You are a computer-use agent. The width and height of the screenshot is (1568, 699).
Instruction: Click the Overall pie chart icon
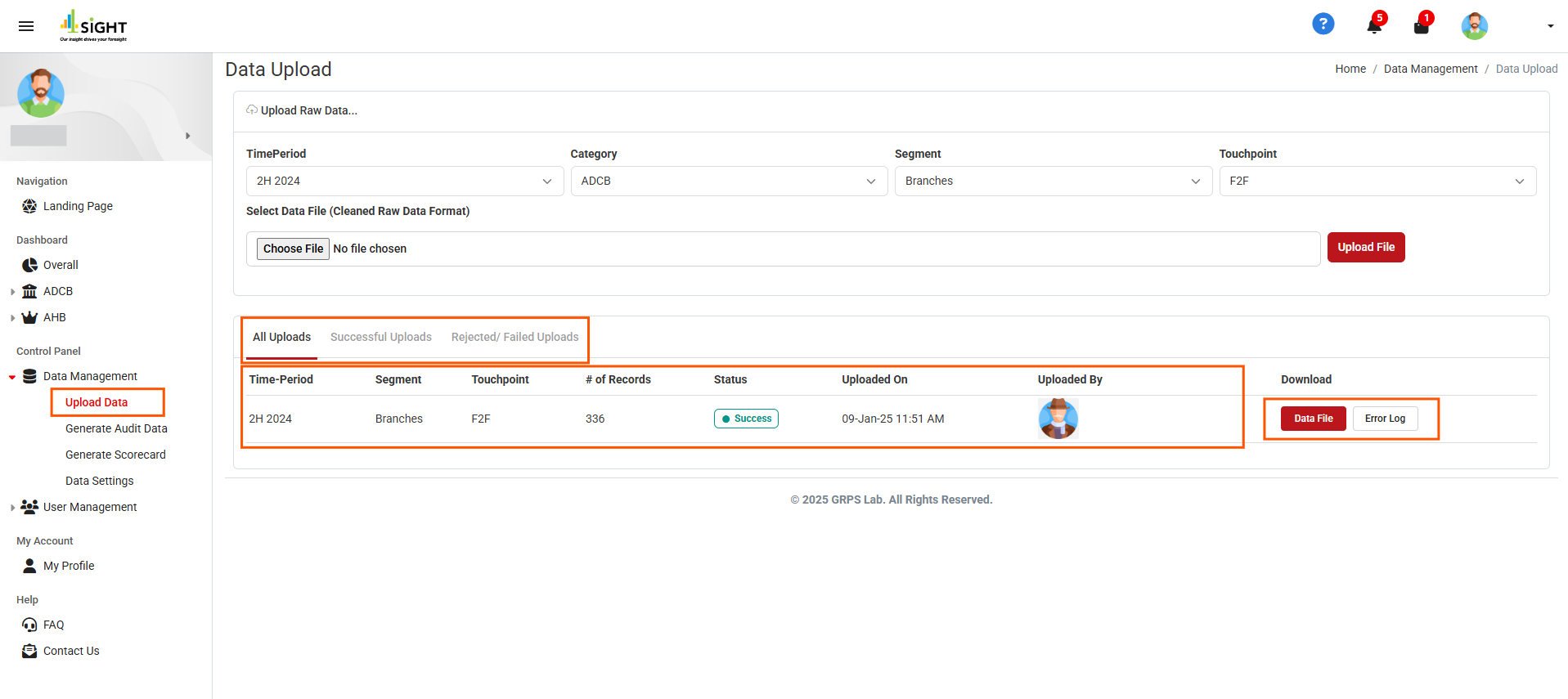[29, 265]
